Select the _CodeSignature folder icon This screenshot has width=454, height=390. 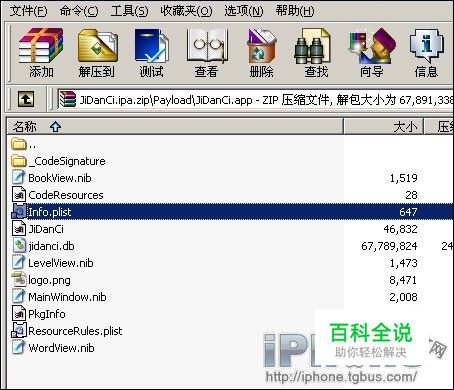point(19,161)
